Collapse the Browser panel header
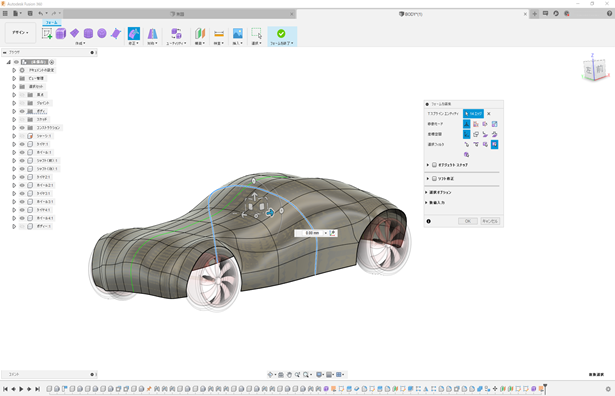The height and width of the screenshot is (396, 615). 5,52
